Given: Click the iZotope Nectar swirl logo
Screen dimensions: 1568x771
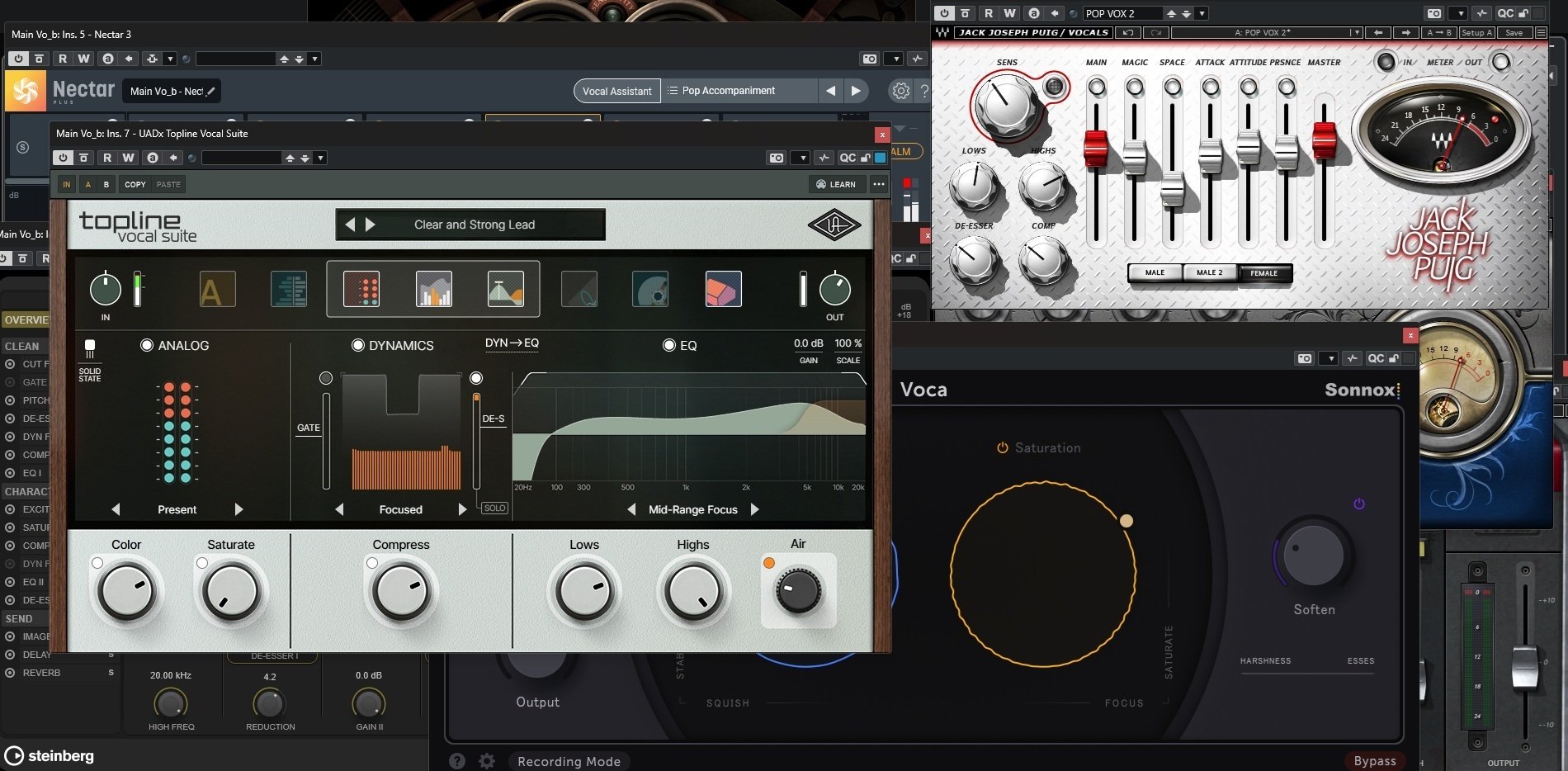Looking at the screenshot, I should click(x=26, y=91).
